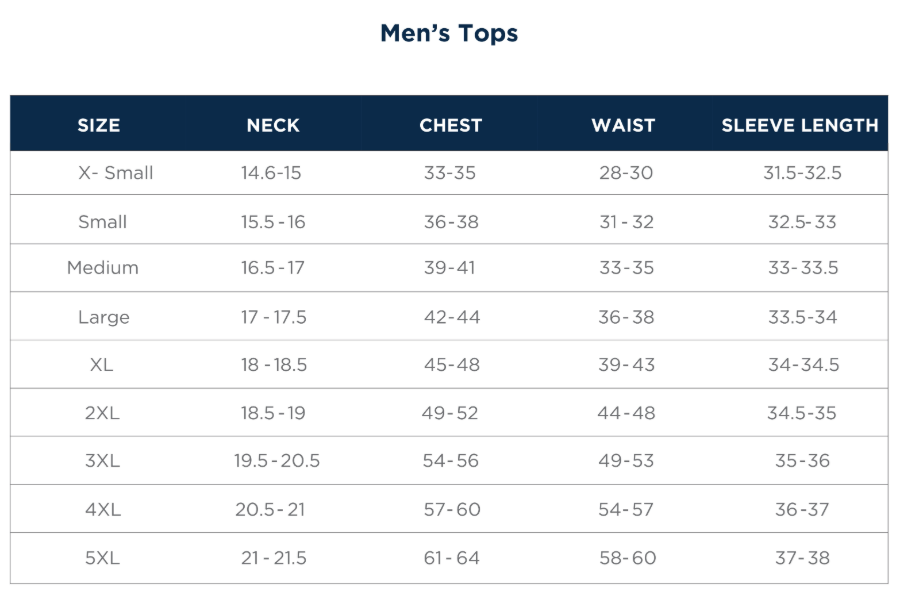Click the Large size row label

coord(103,317)
